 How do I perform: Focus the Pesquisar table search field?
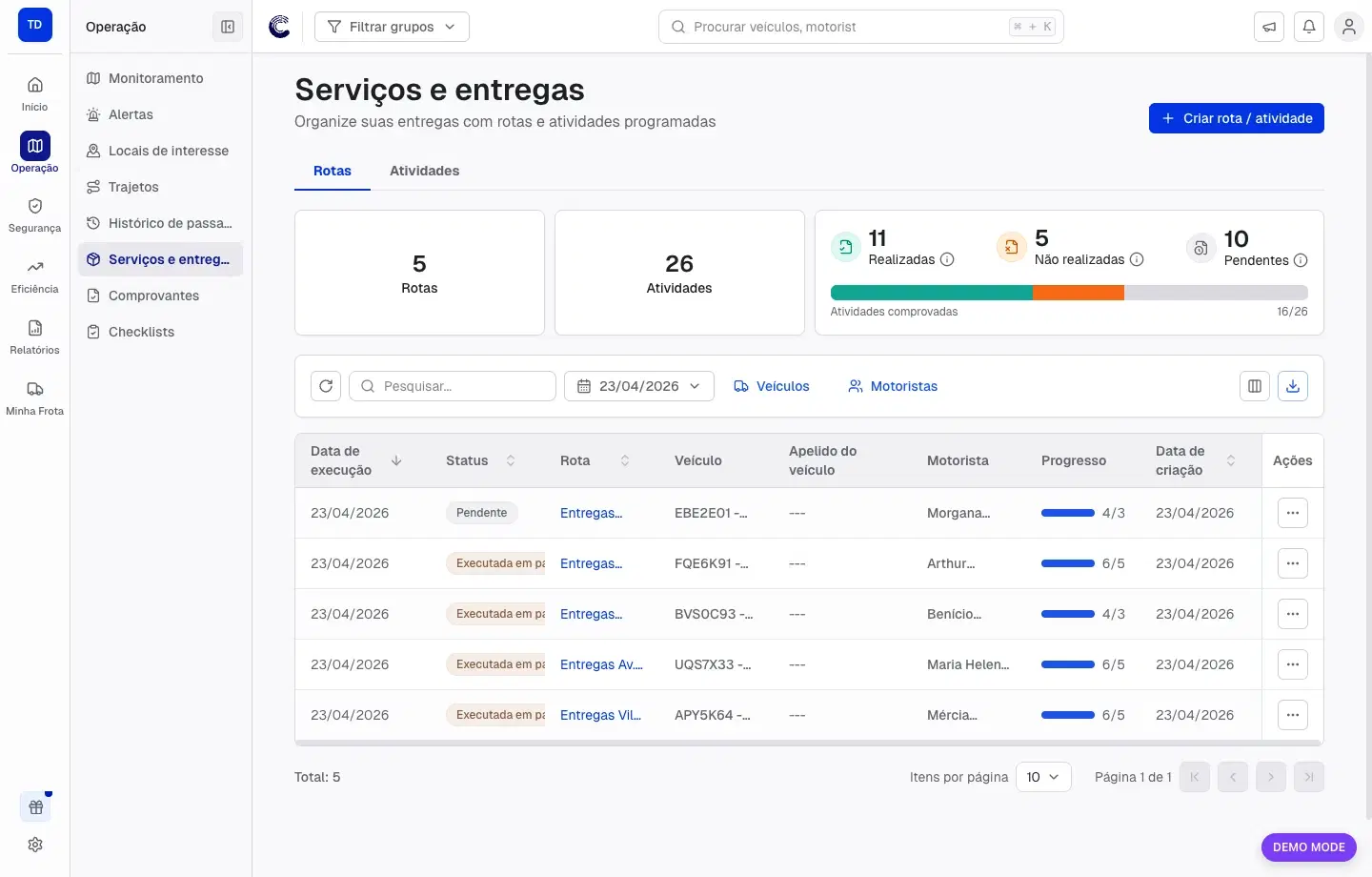click(453, 386)
